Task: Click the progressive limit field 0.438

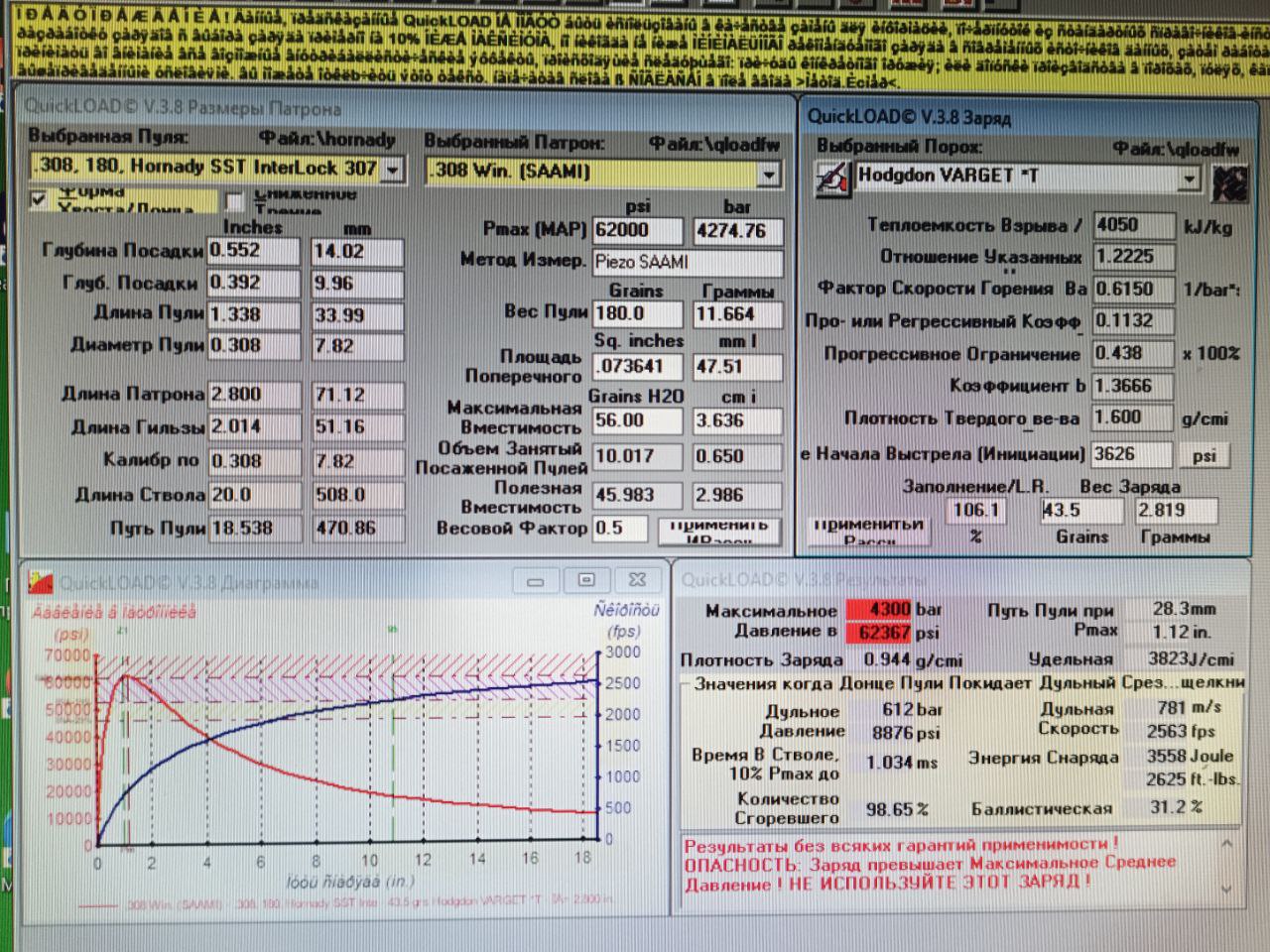Action: pyautogui.click(x=1133, y=354)
